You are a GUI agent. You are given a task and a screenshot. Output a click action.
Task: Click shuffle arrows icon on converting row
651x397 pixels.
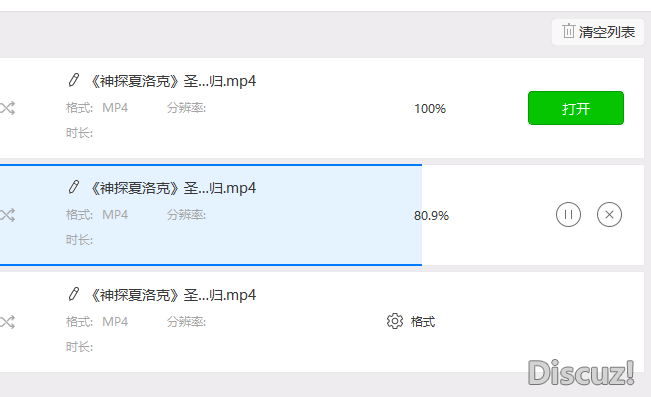7,215
